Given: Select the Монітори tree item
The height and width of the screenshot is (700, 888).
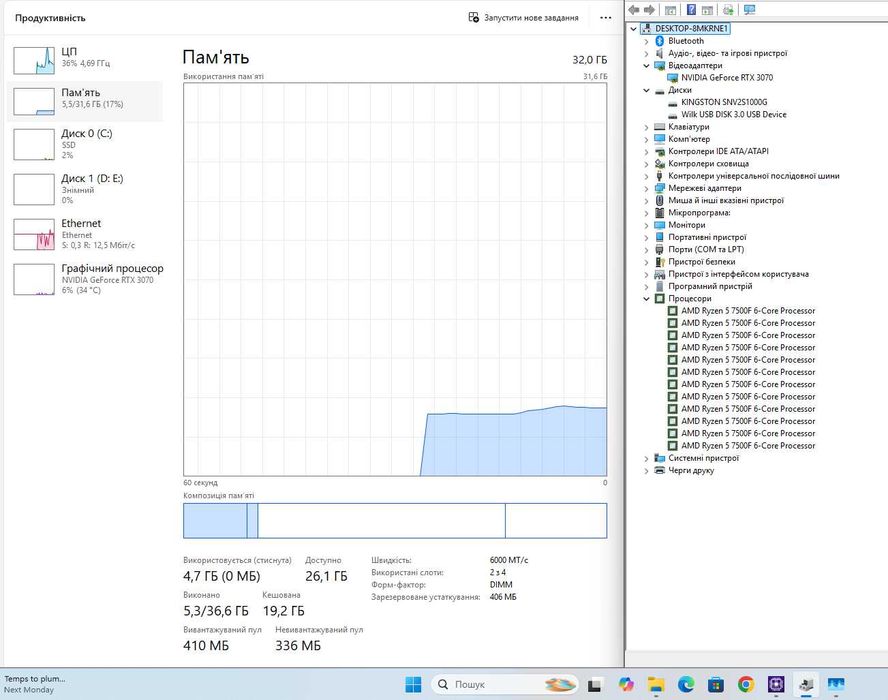Looking at the screenshot, I should tap(686, 225).
